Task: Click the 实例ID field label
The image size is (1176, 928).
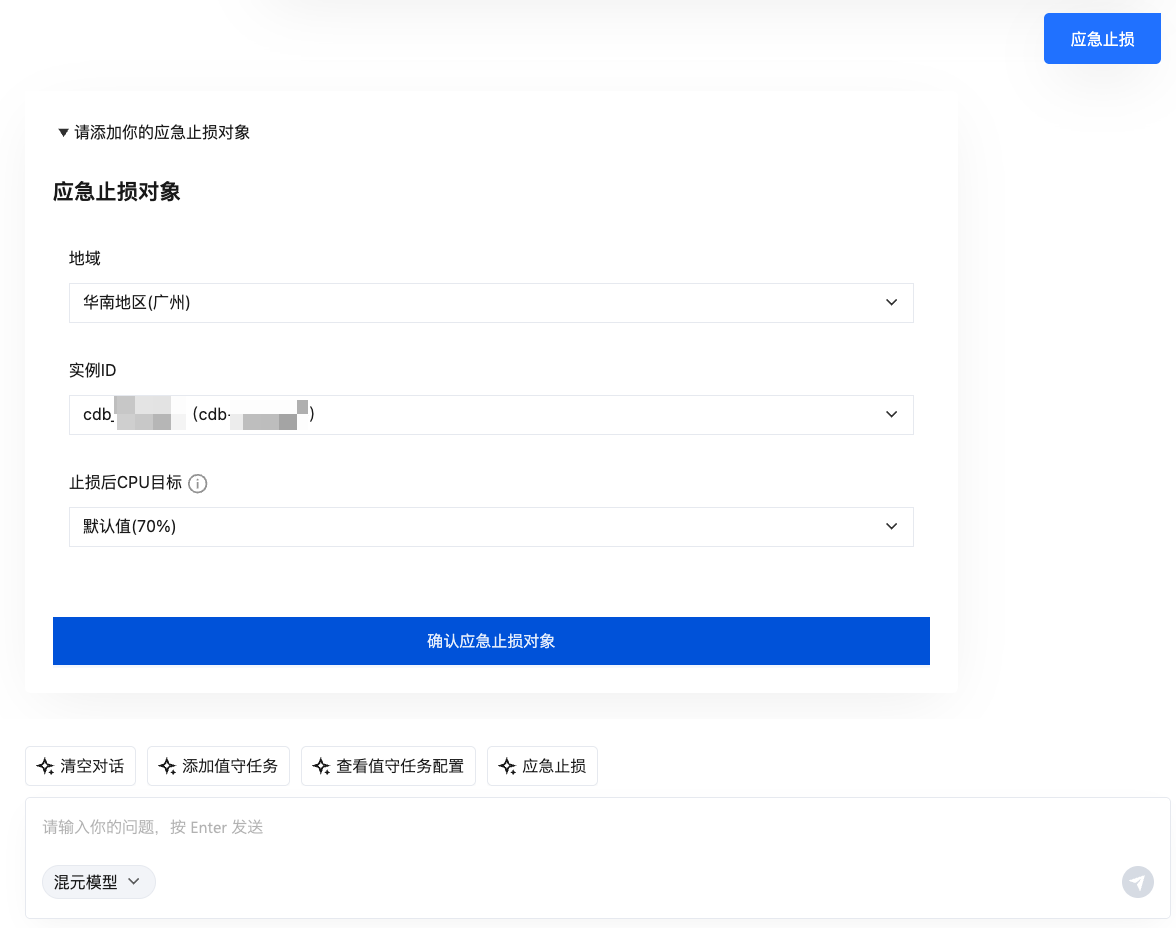Action: (93, 371)
